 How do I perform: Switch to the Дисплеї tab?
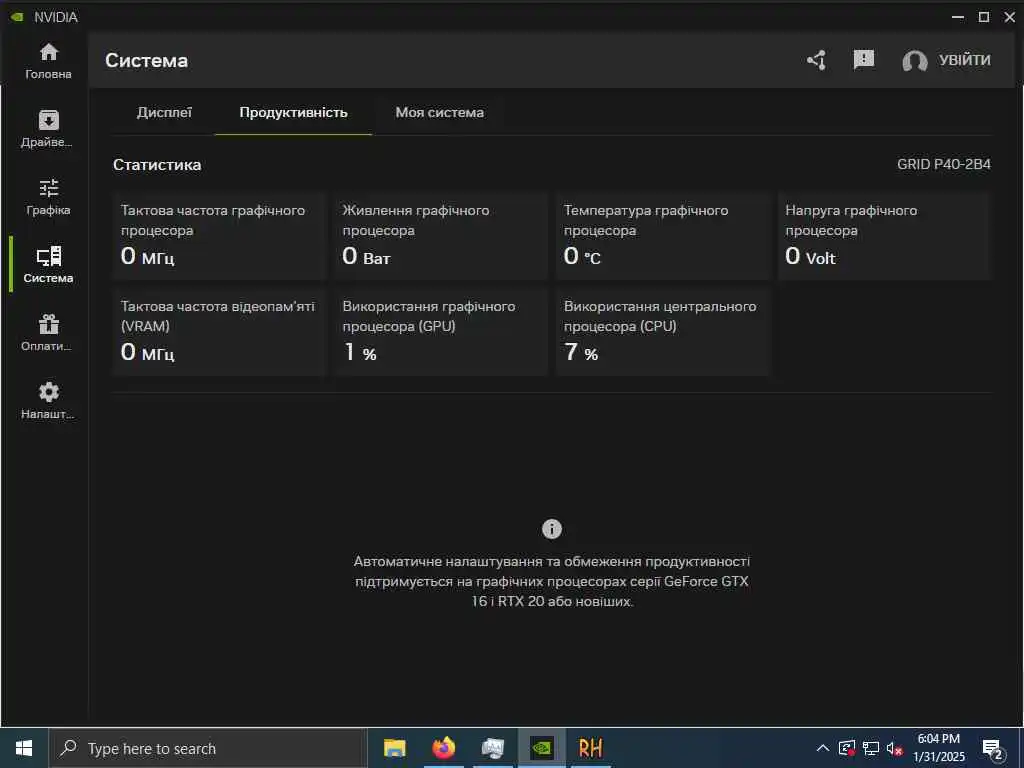[x=164, y=112]
